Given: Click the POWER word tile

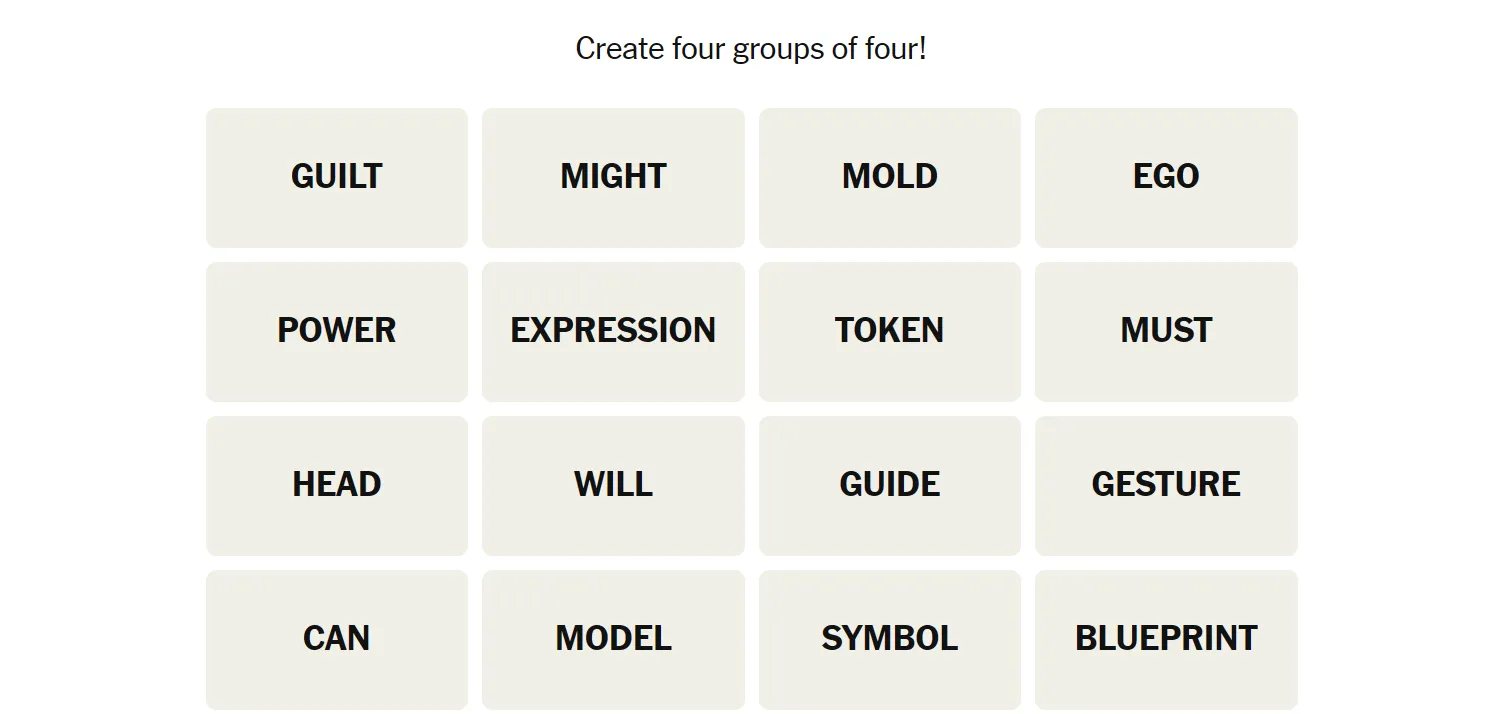Looking at the screenshot, I should (x=337, y=332).
